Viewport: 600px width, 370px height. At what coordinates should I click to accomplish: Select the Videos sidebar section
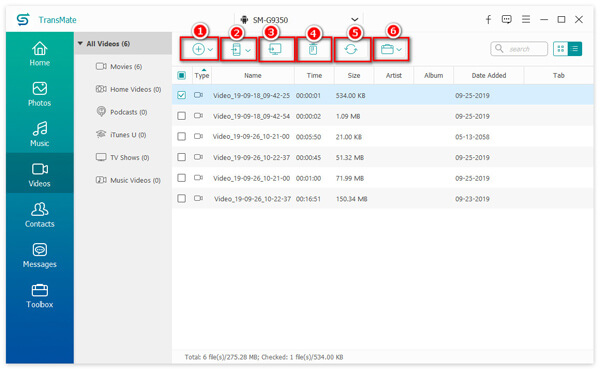[x=40, y=174]
